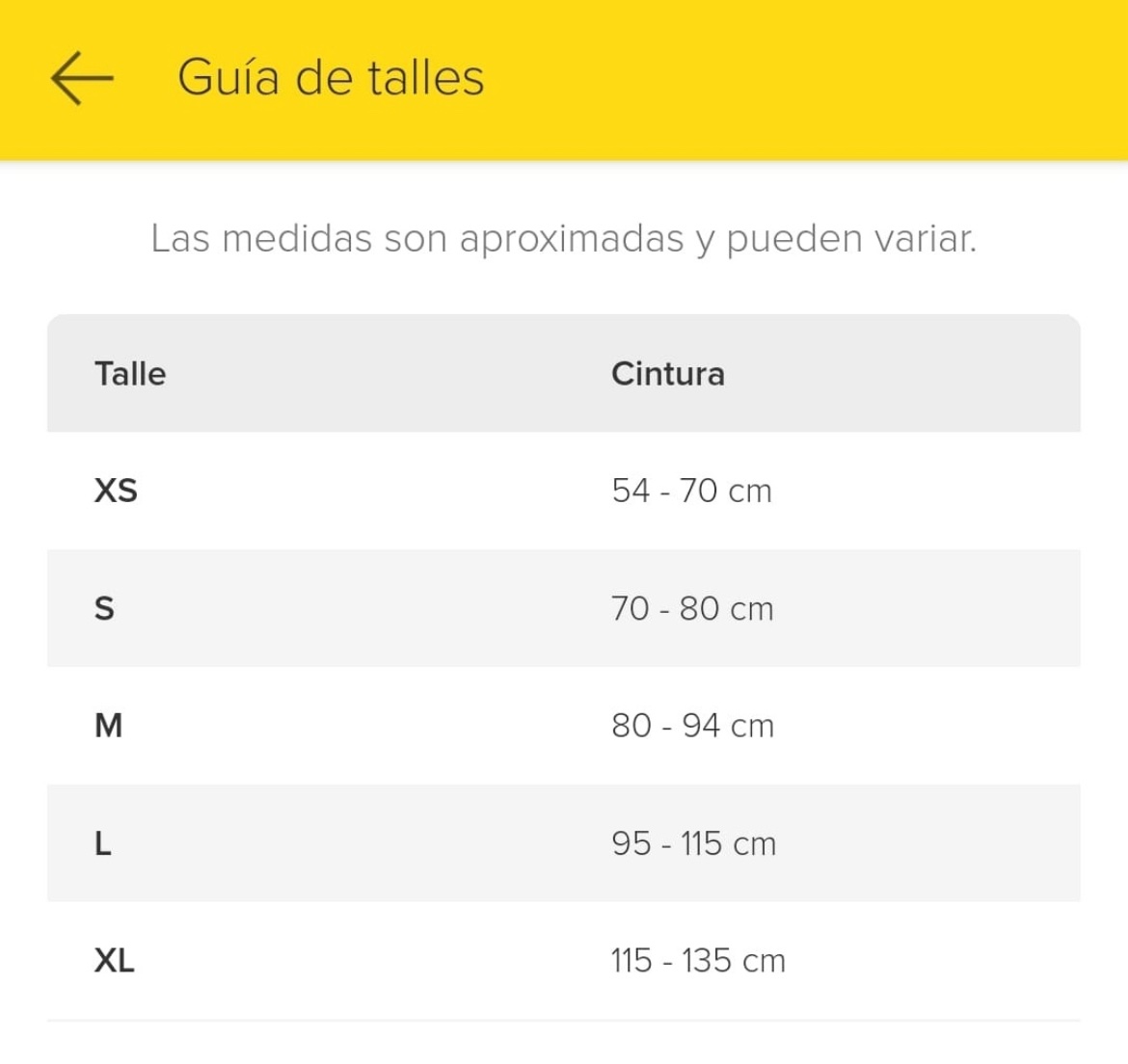Screen dimensions: 1128x1064
Task: Tap the word 'medidas' in the notice
Action: point(297,239)
